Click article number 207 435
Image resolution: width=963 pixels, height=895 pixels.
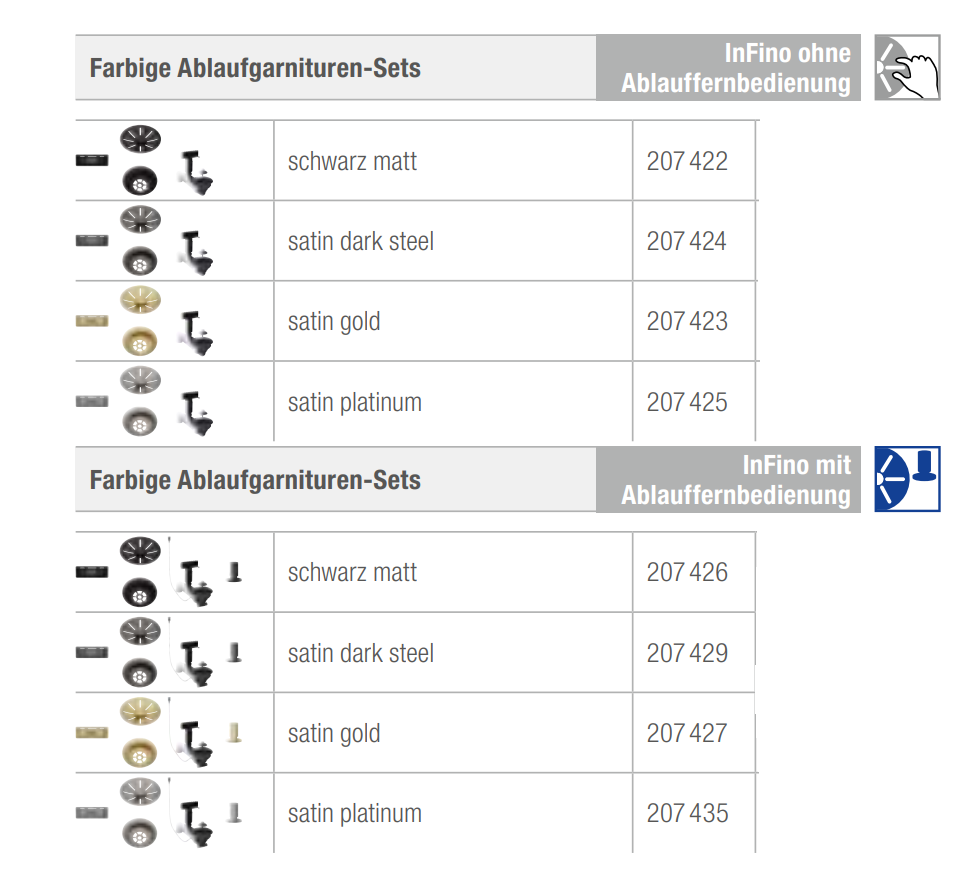pyautogui.click(x=687, y=813)
